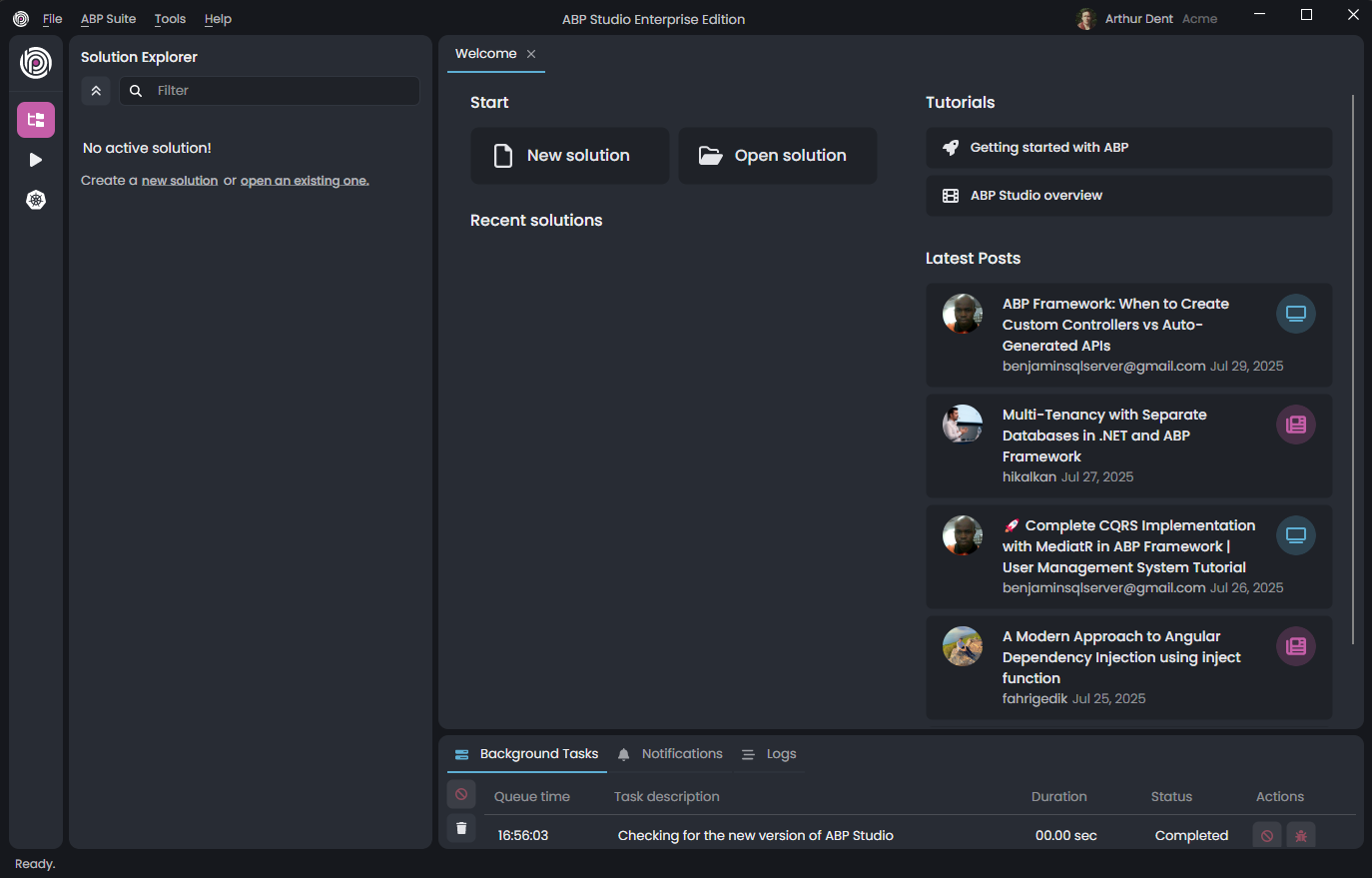Click the New solution button
Screen dimensions: 1372x878
570,156
